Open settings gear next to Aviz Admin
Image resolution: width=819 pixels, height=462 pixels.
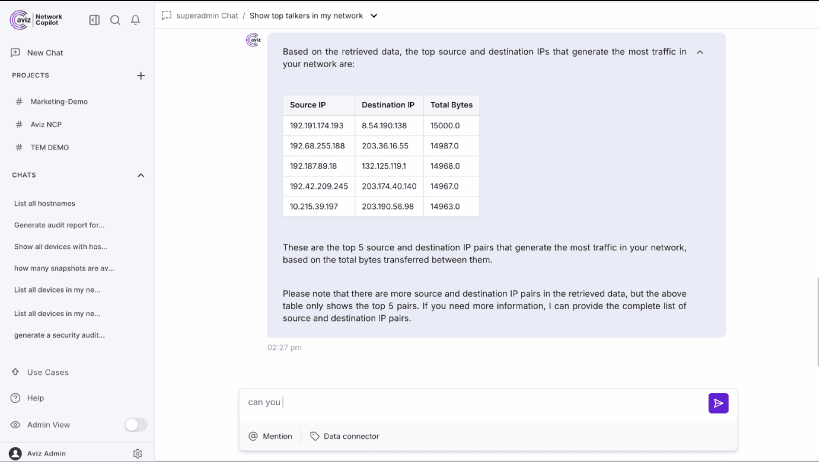pos(137,454)
